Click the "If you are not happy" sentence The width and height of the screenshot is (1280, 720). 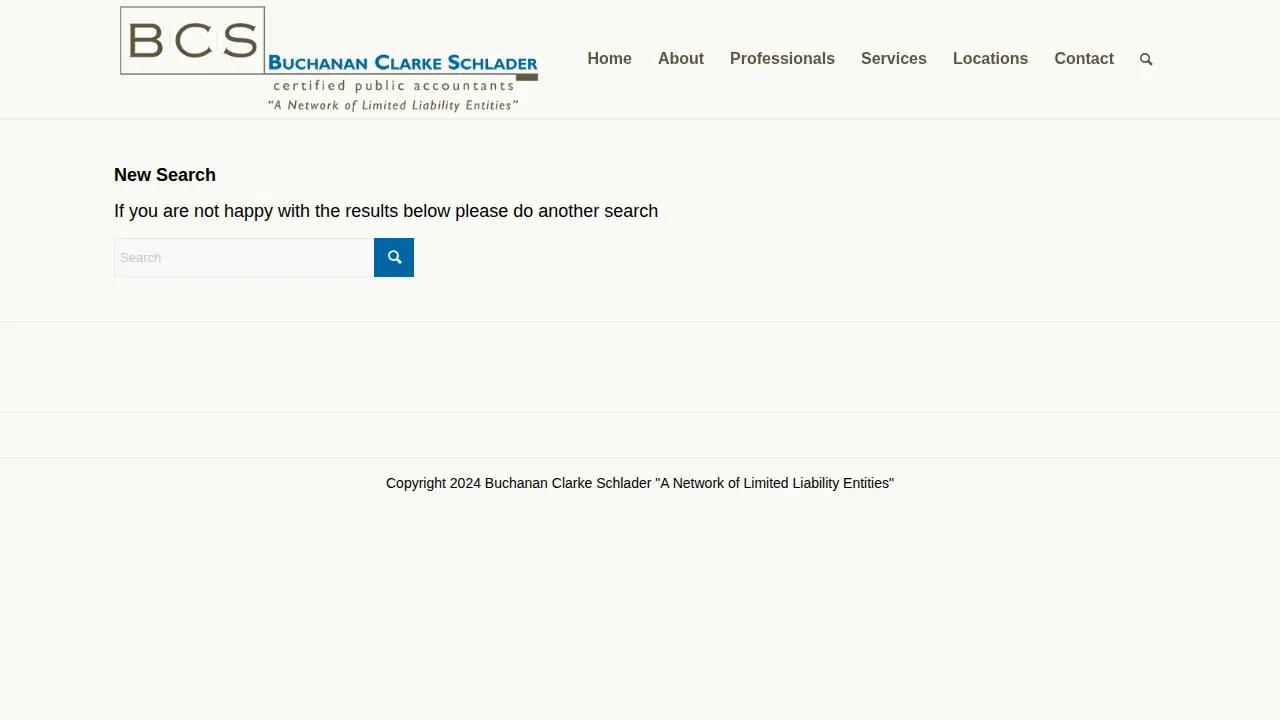[386, 211]
